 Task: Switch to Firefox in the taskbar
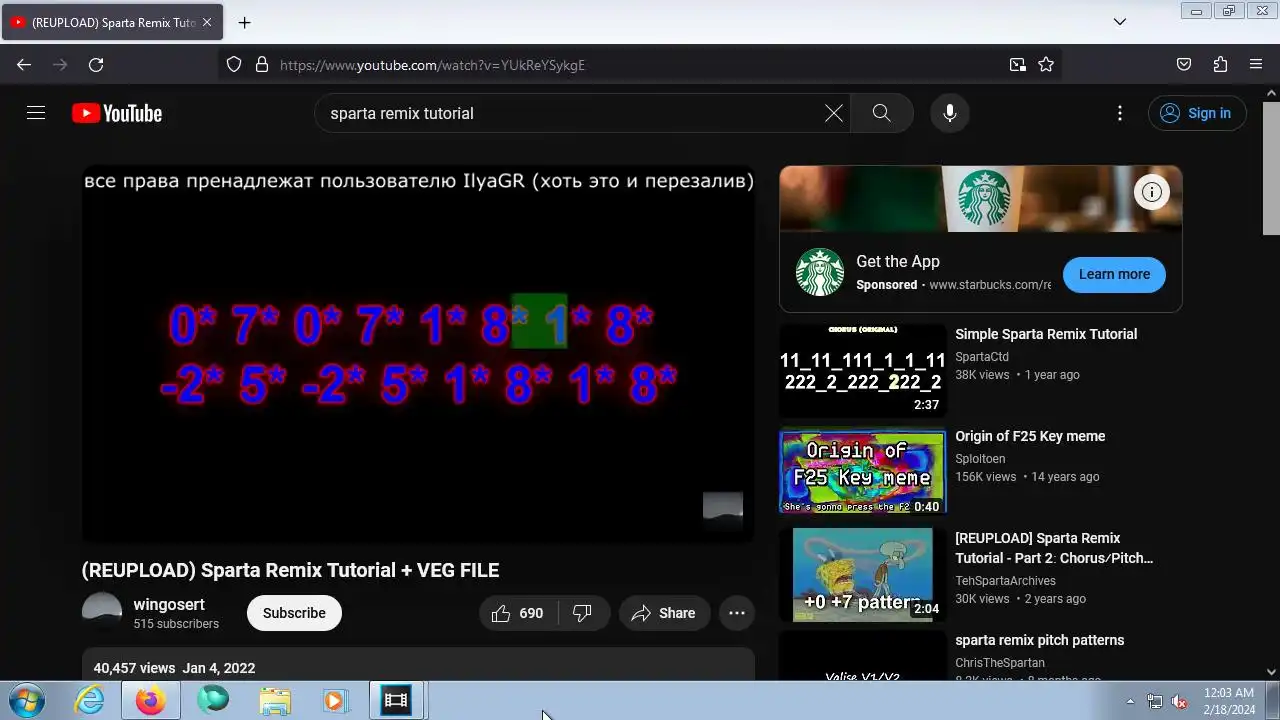coord(150,700)
